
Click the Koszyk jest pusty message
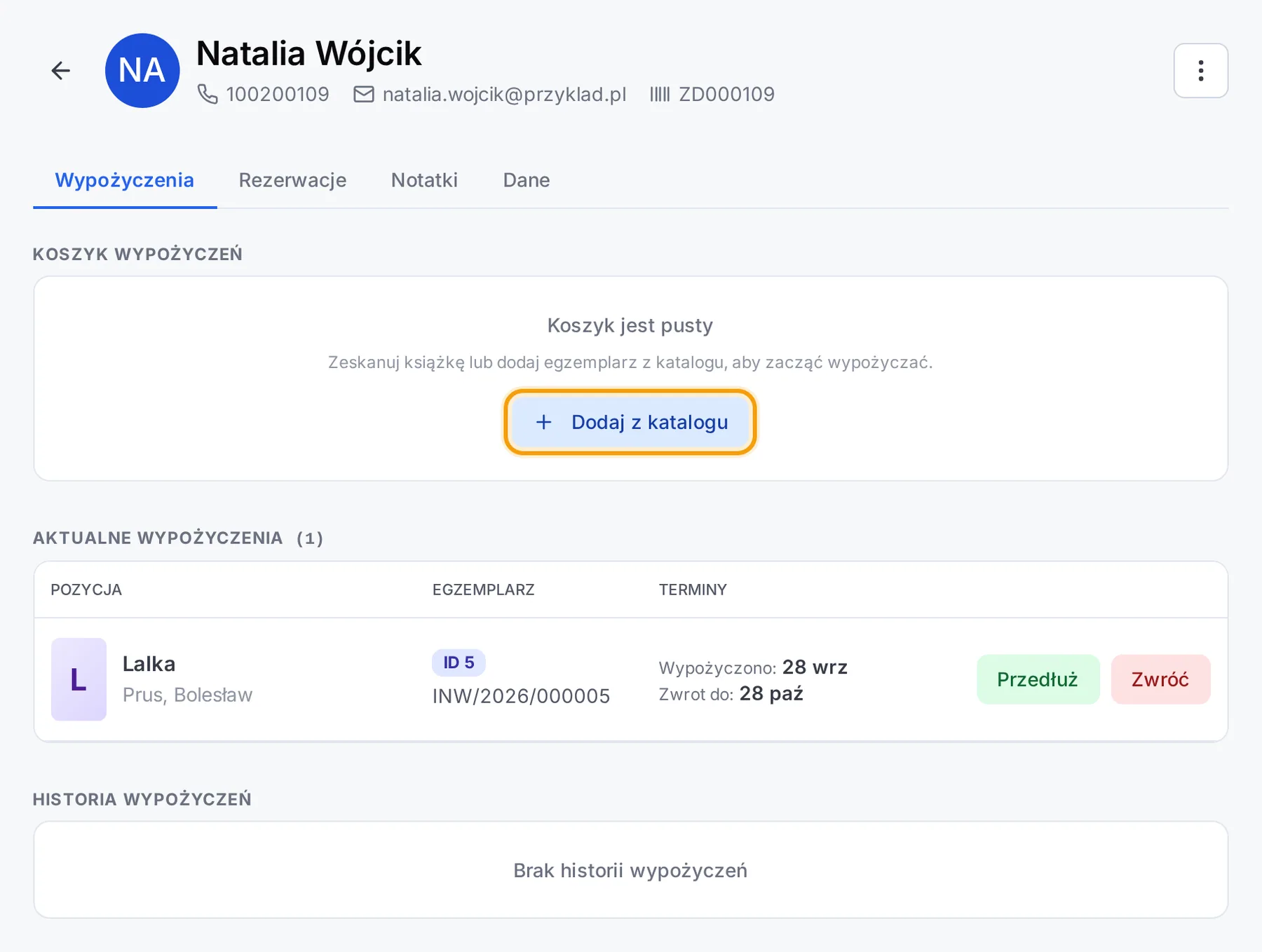coord(630,325)
